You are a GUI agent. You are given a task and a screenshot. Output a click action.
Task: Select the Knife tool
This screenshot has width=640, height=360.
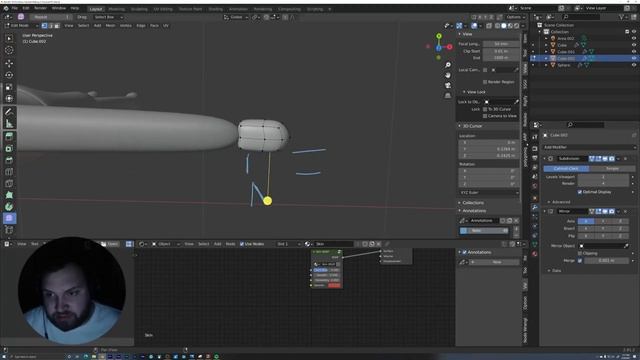9,183
